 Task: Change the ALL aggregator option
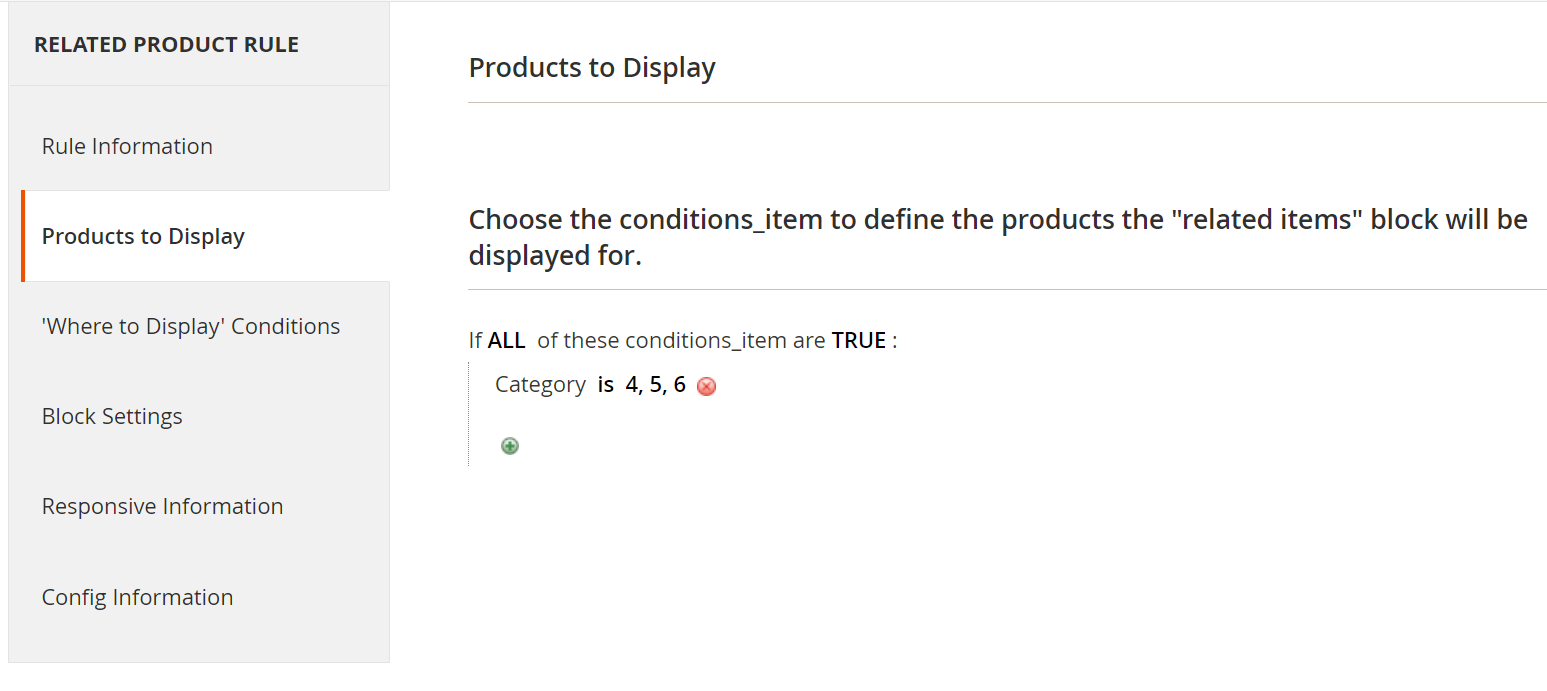pos(506,340)
